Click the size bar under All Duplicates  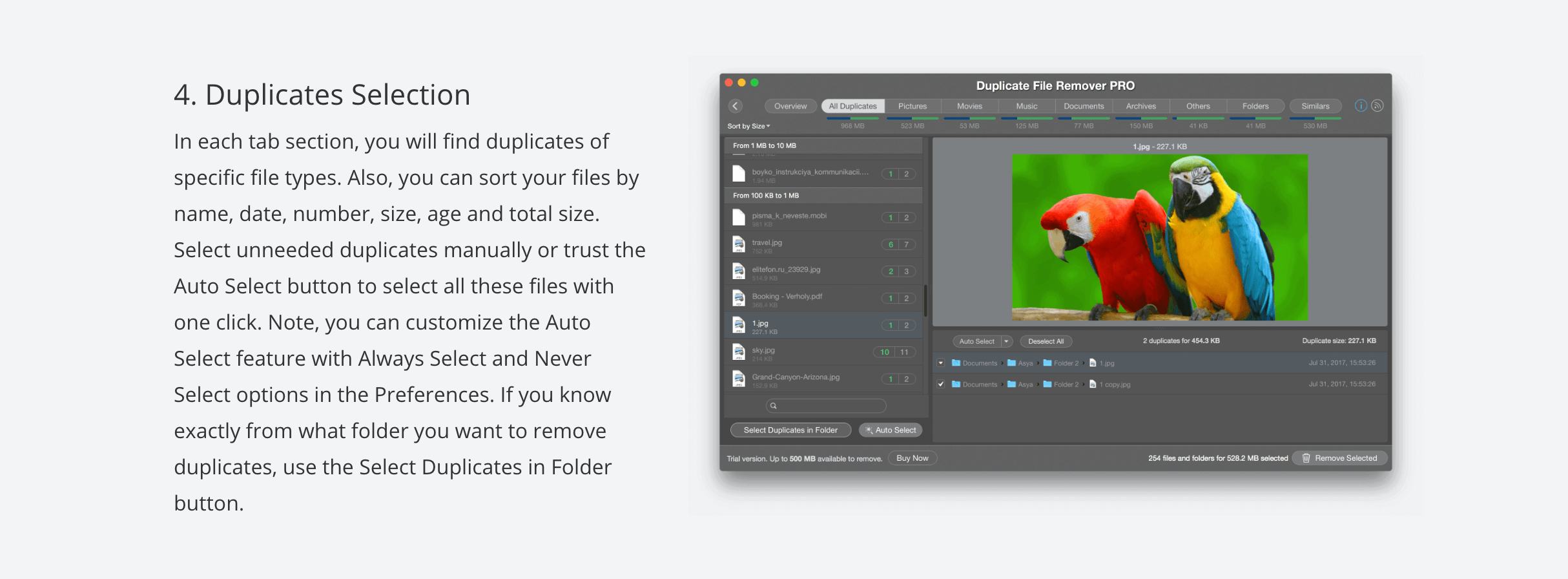852,118
